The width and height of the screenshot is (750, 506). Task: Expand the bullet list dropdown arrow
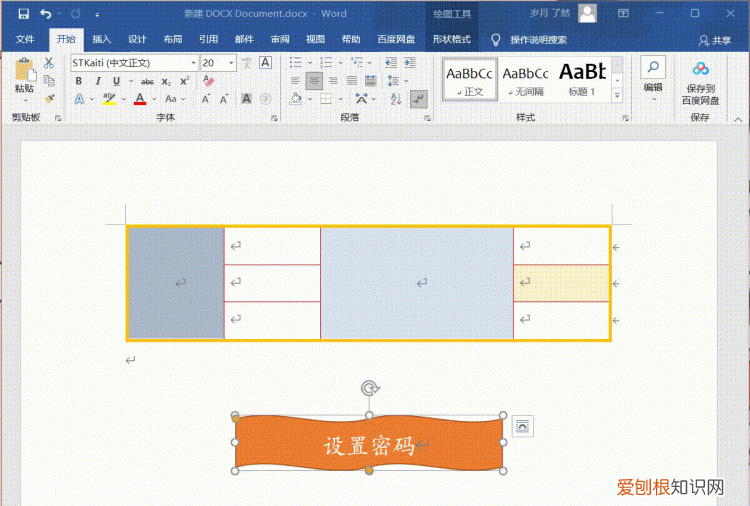pos(309,63)
